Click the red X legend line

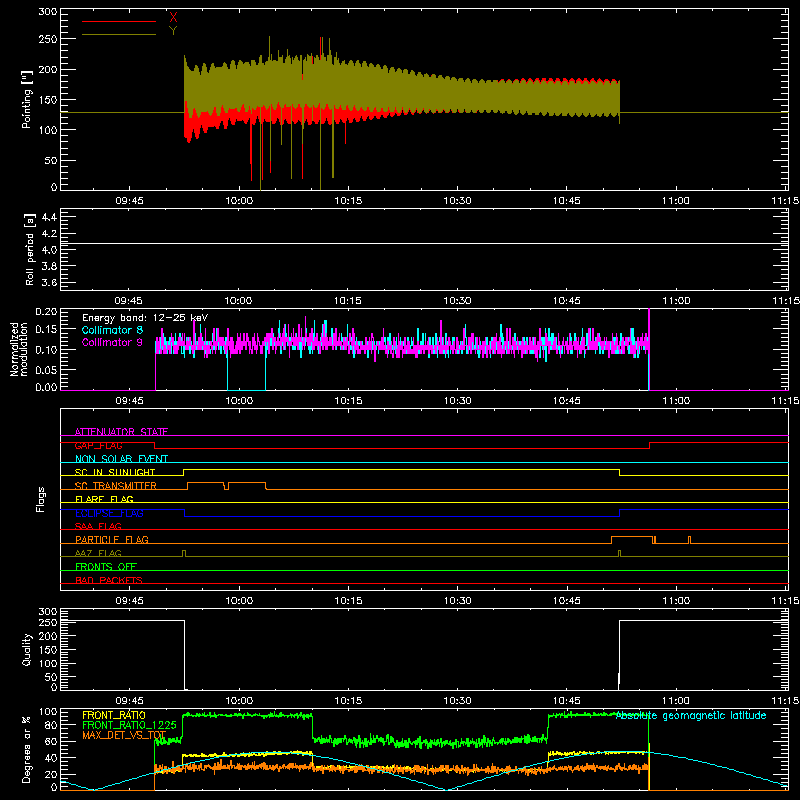coord(118,21)
